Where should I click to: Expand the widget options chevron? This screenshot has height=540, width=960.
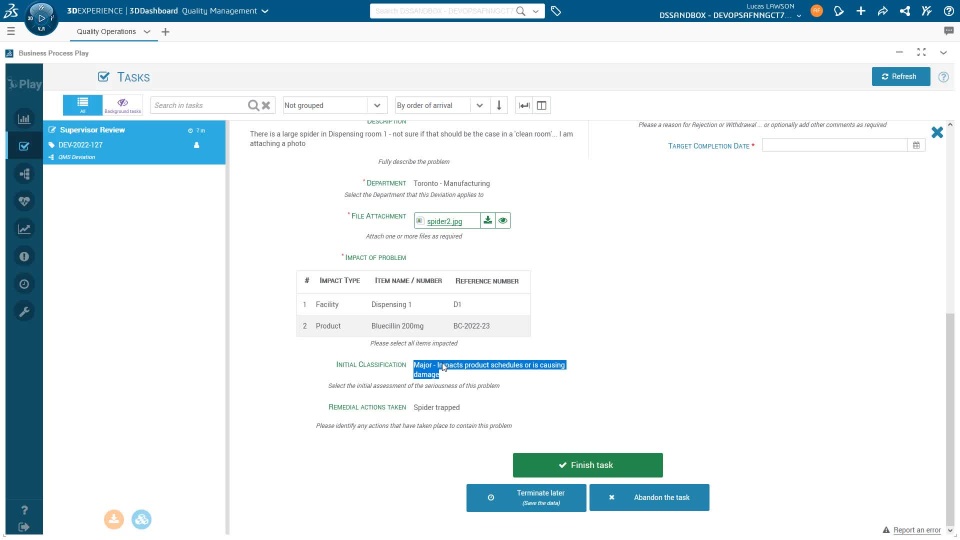[x=943, y=53]
